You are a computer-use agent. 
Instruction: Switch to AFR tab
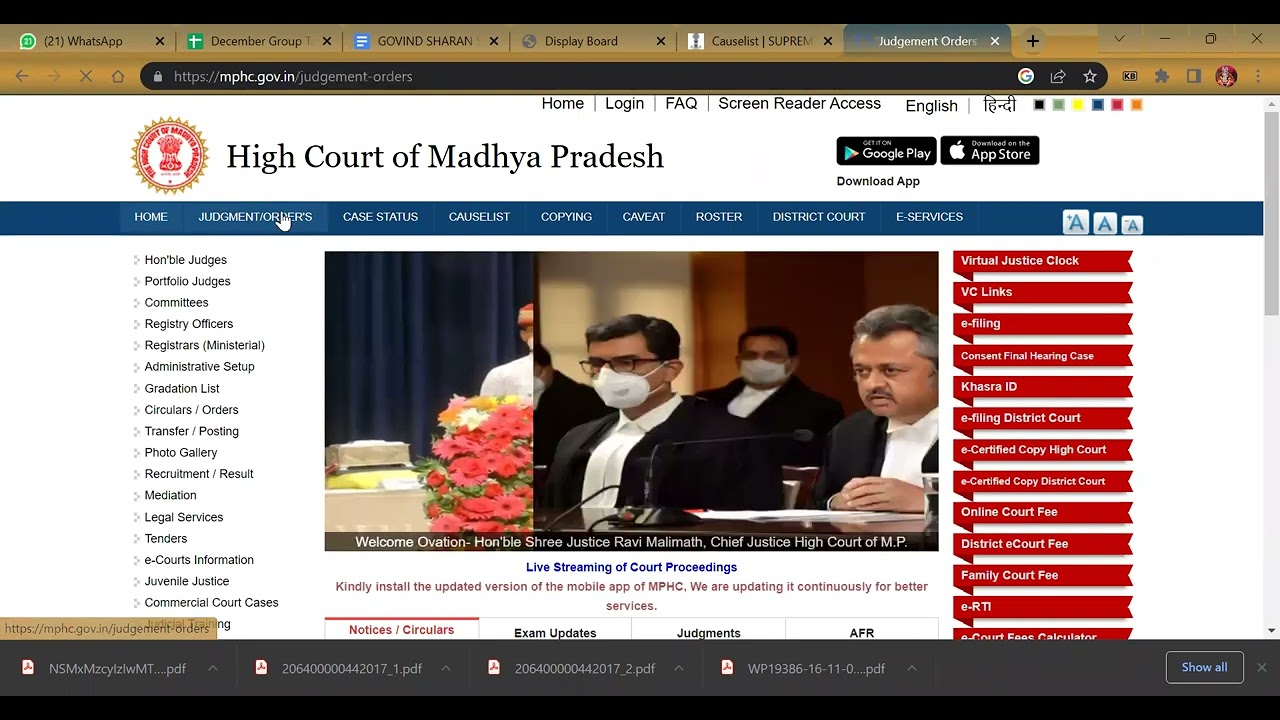point(861,632)
